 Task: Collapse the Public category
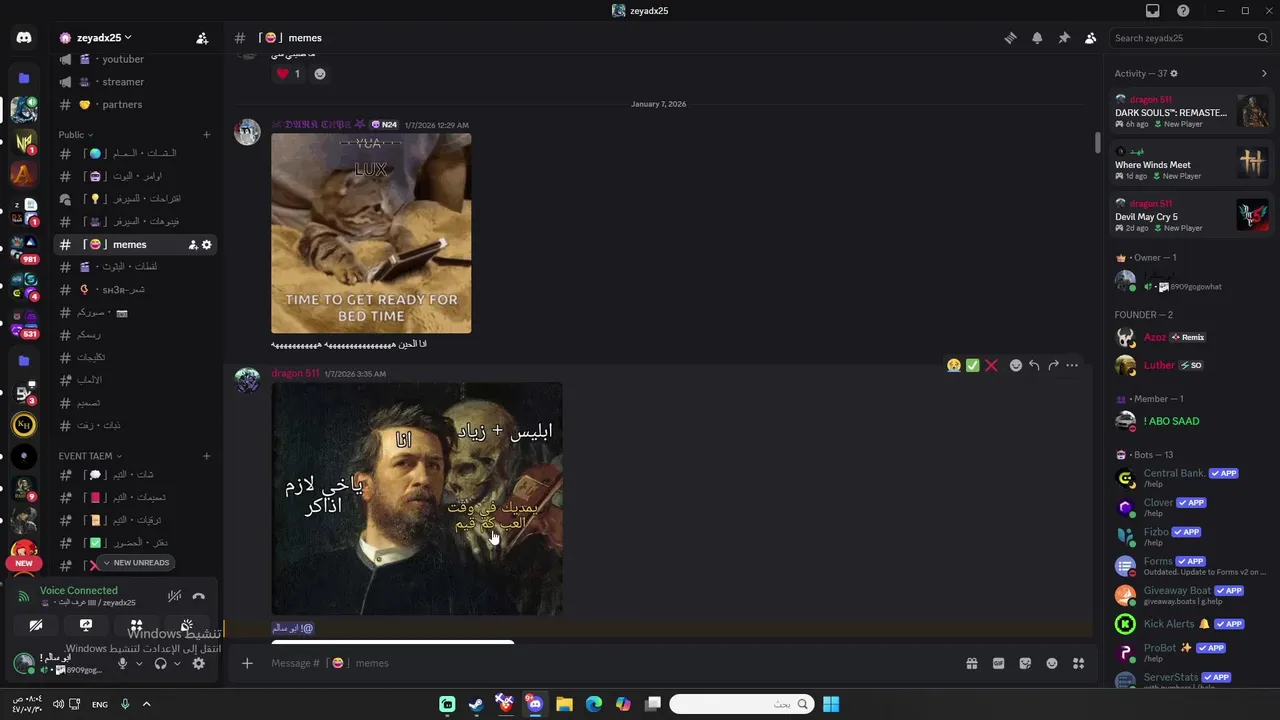pos(76,134)
